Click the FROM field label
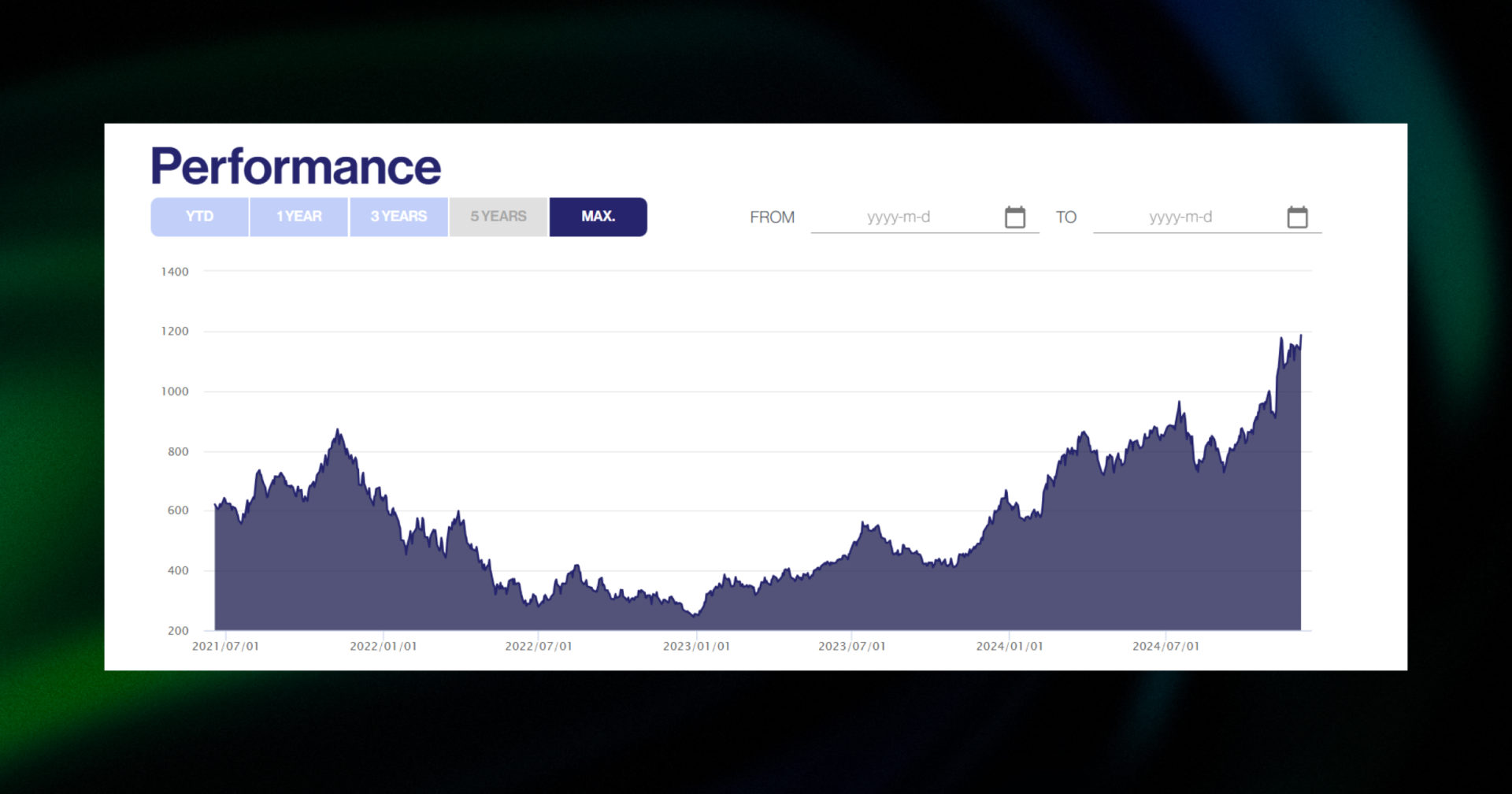 pyautogui.click(x=772, y=217)
